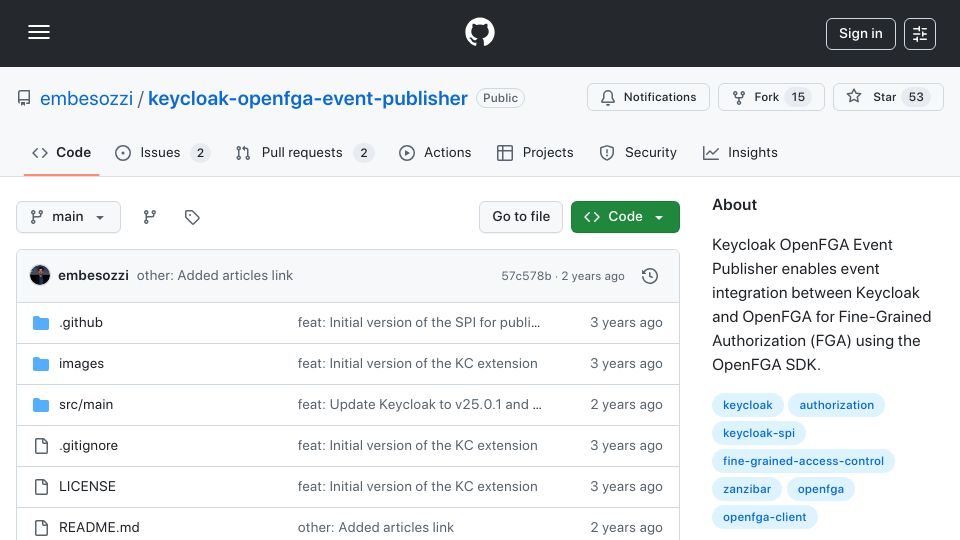This screenshot has height=540, width=960.
Task: Click the Public visibility label
Action: click(500, 98)
